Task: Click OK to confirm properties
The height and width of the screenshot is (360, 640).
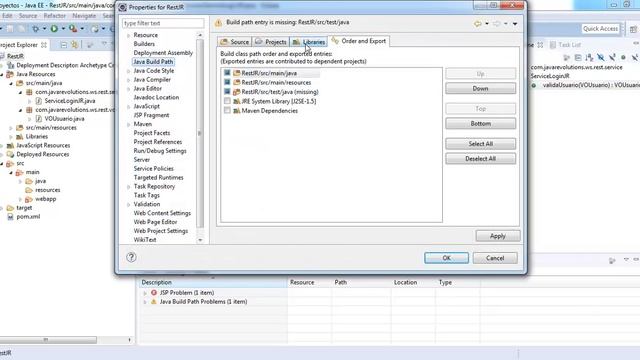Action: pyautogui.click(x=446, y=258)
